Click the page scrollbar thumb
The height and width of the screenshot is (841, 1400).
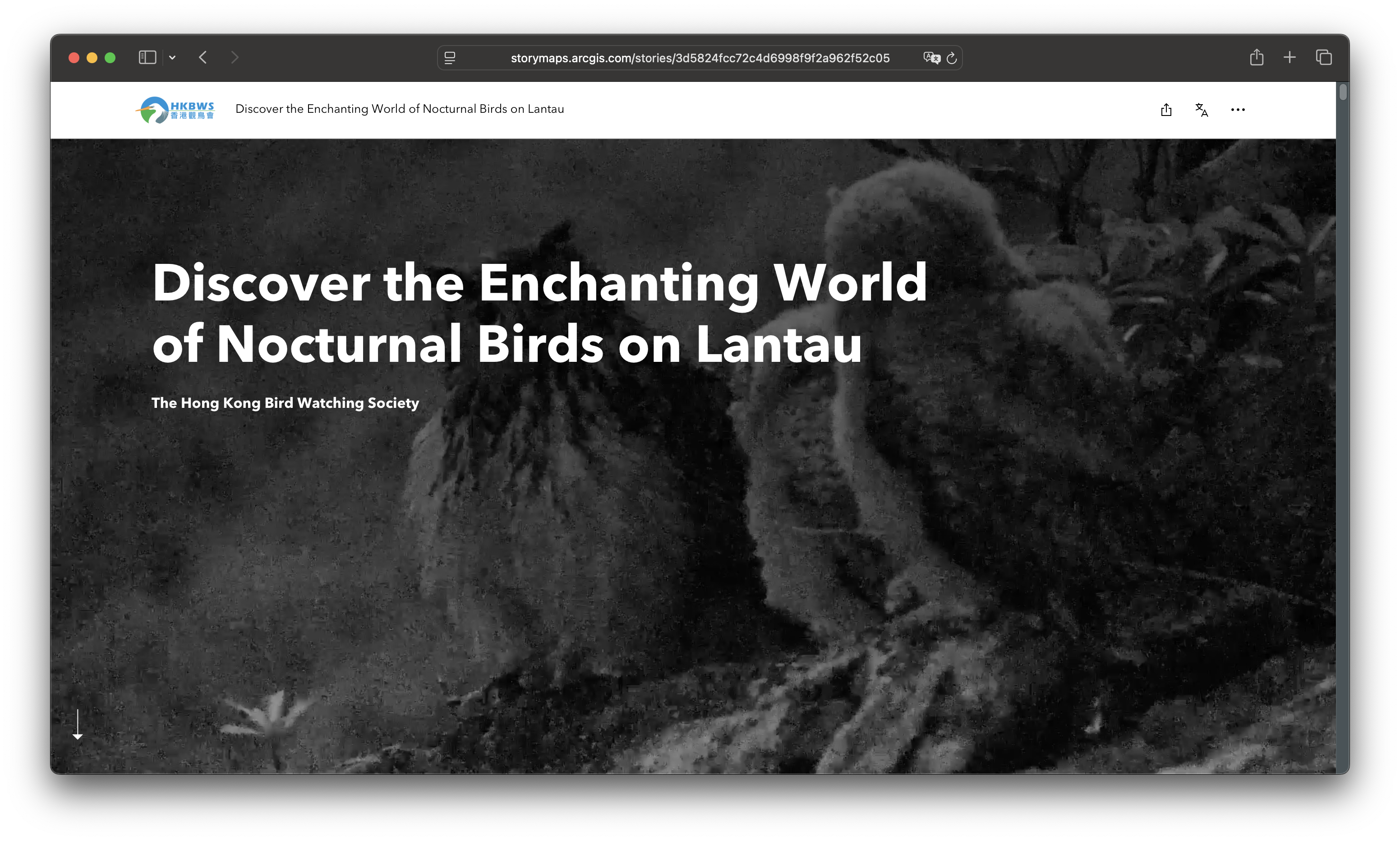click(x=1342, y=92)
